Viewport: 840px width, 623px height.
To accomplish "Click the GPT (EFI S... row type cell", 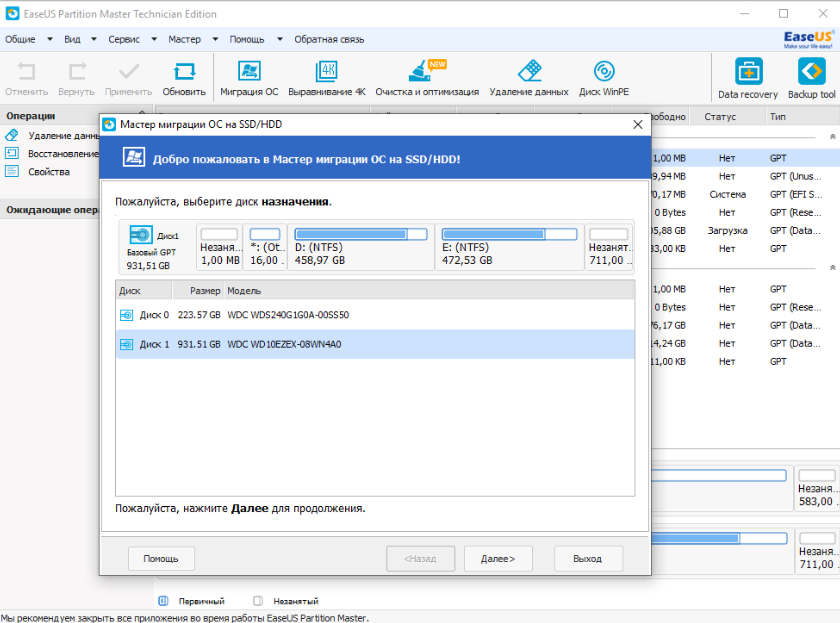I will (x=796, y=194).
